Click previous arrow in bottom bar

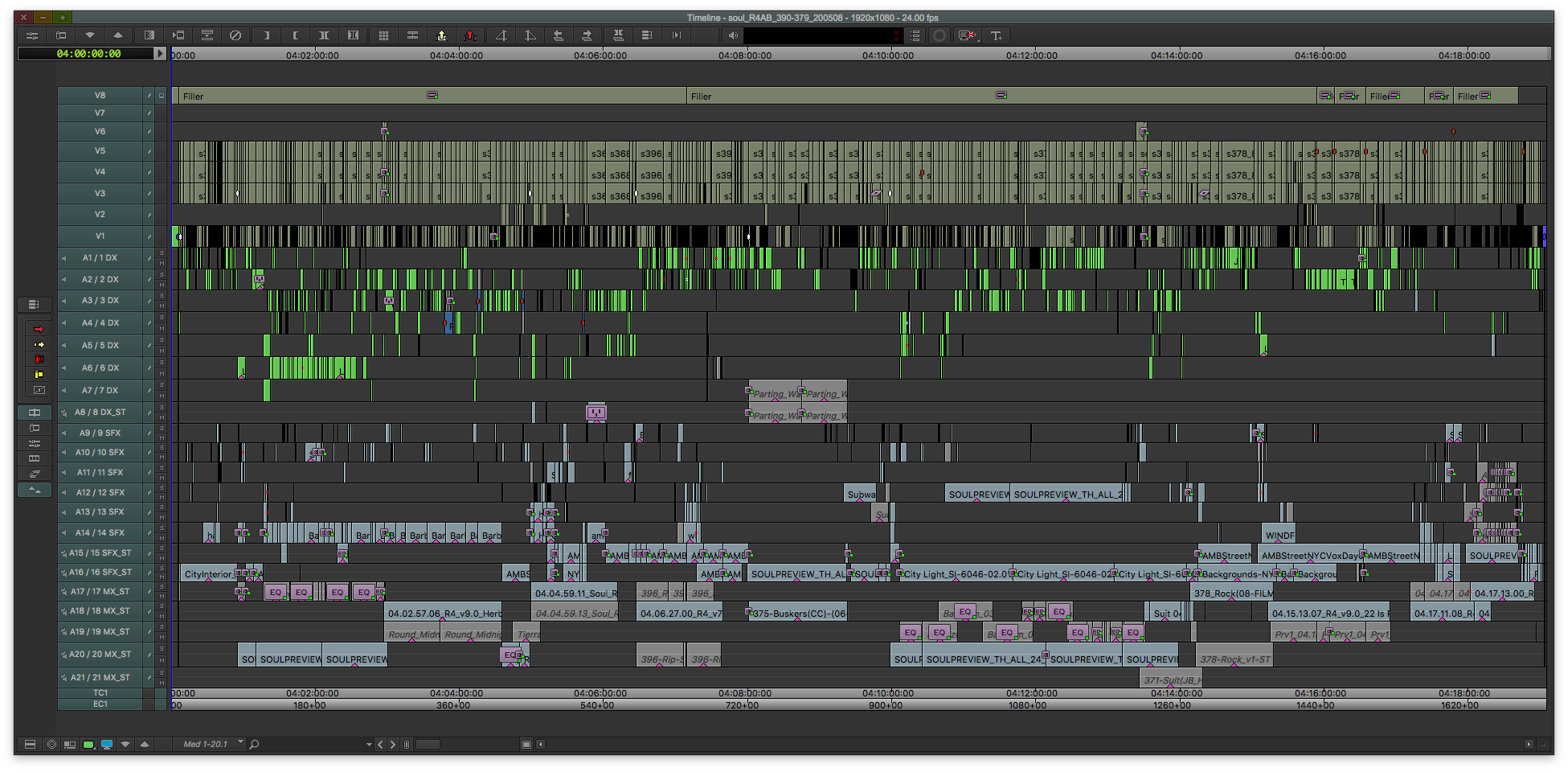pos(381,745)
